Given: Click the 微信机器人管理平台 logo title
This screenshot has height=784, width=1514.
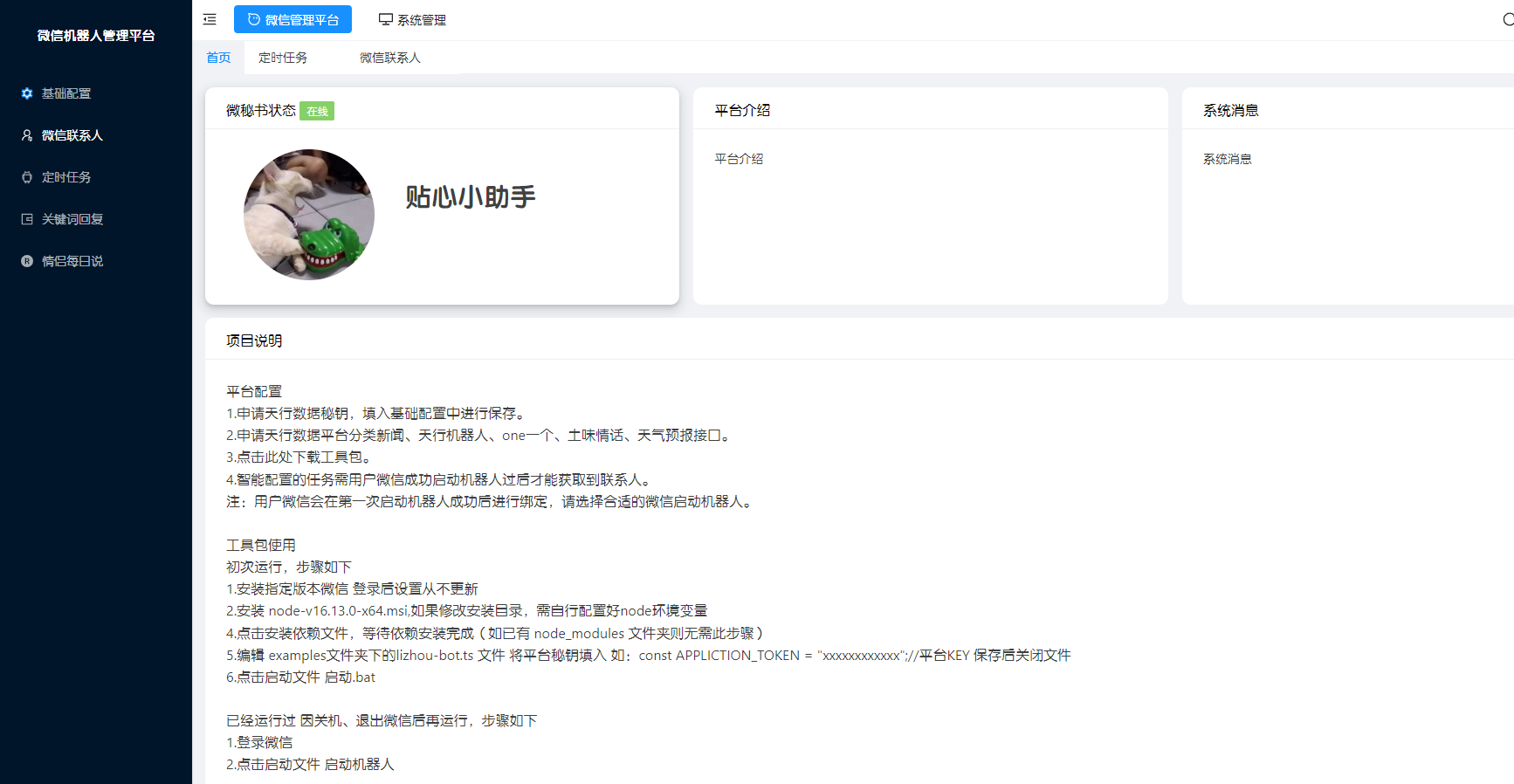Looking at the screenshot, I should (96, 36).
